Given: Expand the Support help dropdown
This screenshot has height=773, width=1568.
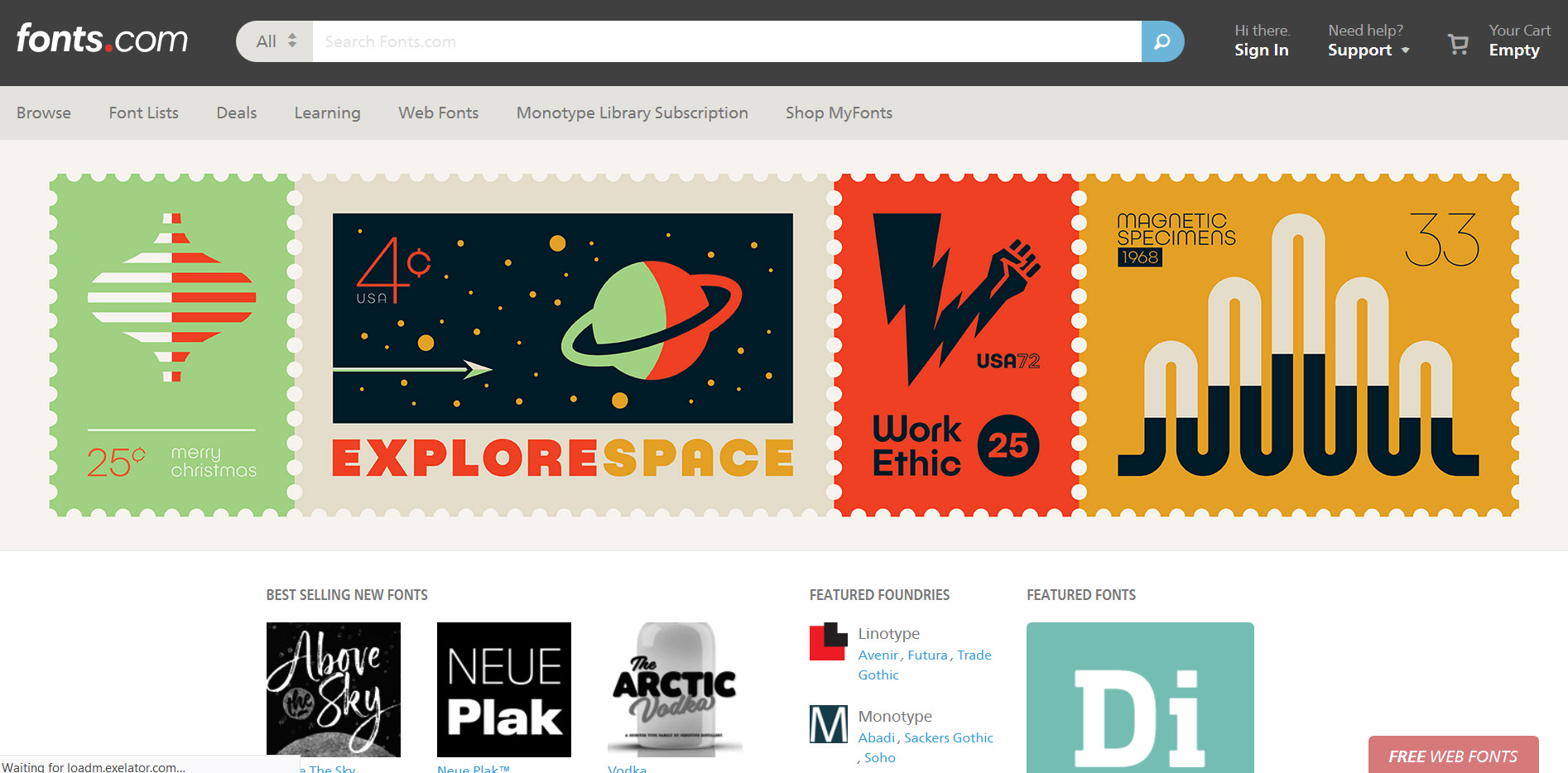Looking at the screenshot, I should point(1368,50).
